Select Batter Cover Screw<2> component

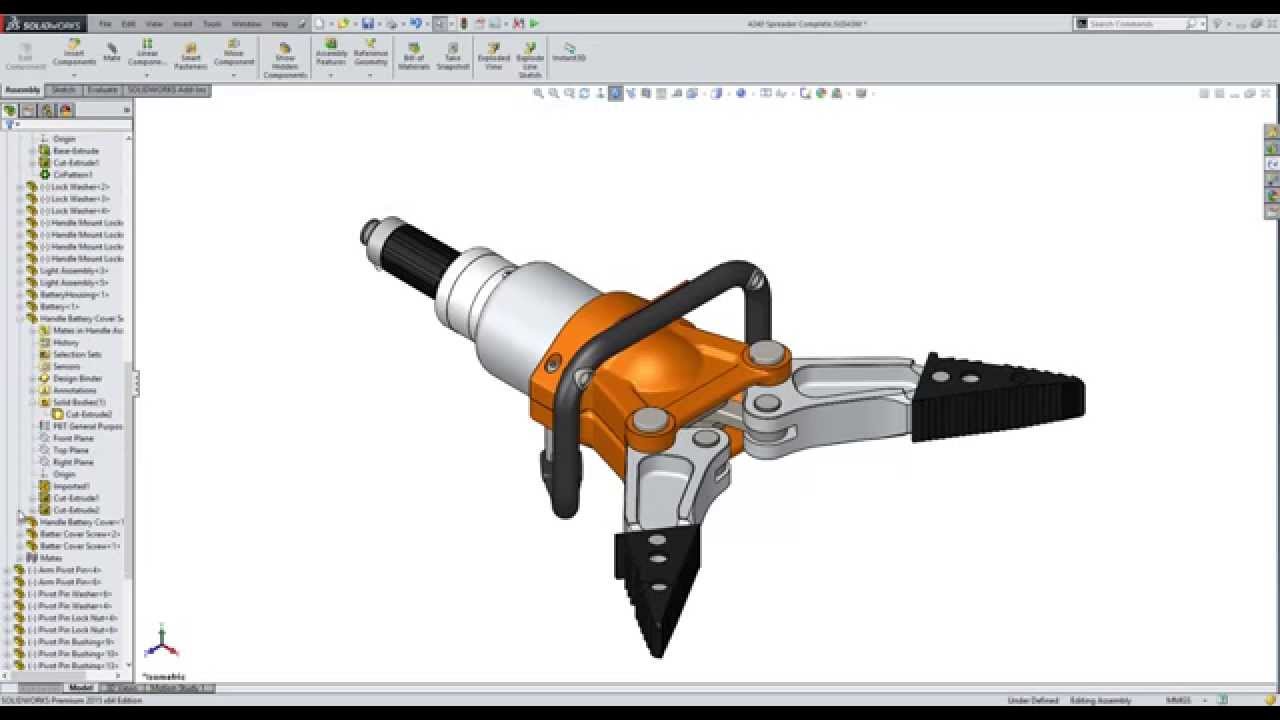click(x=79, y=535)
